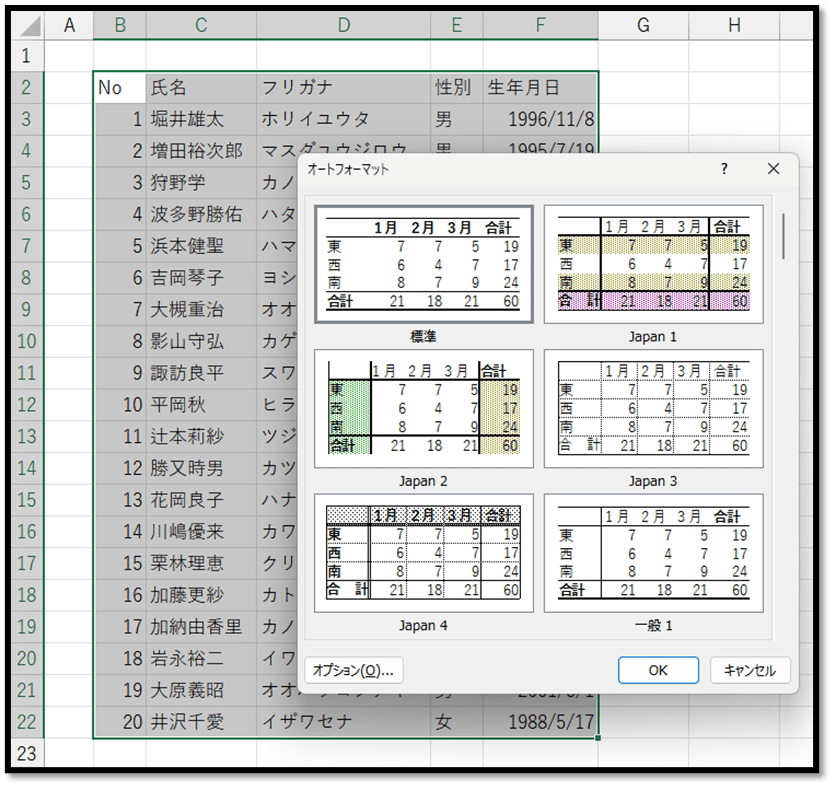Click the cell 岩永裕二
This screenshot has width=832, height=786.
coord(201,659)
